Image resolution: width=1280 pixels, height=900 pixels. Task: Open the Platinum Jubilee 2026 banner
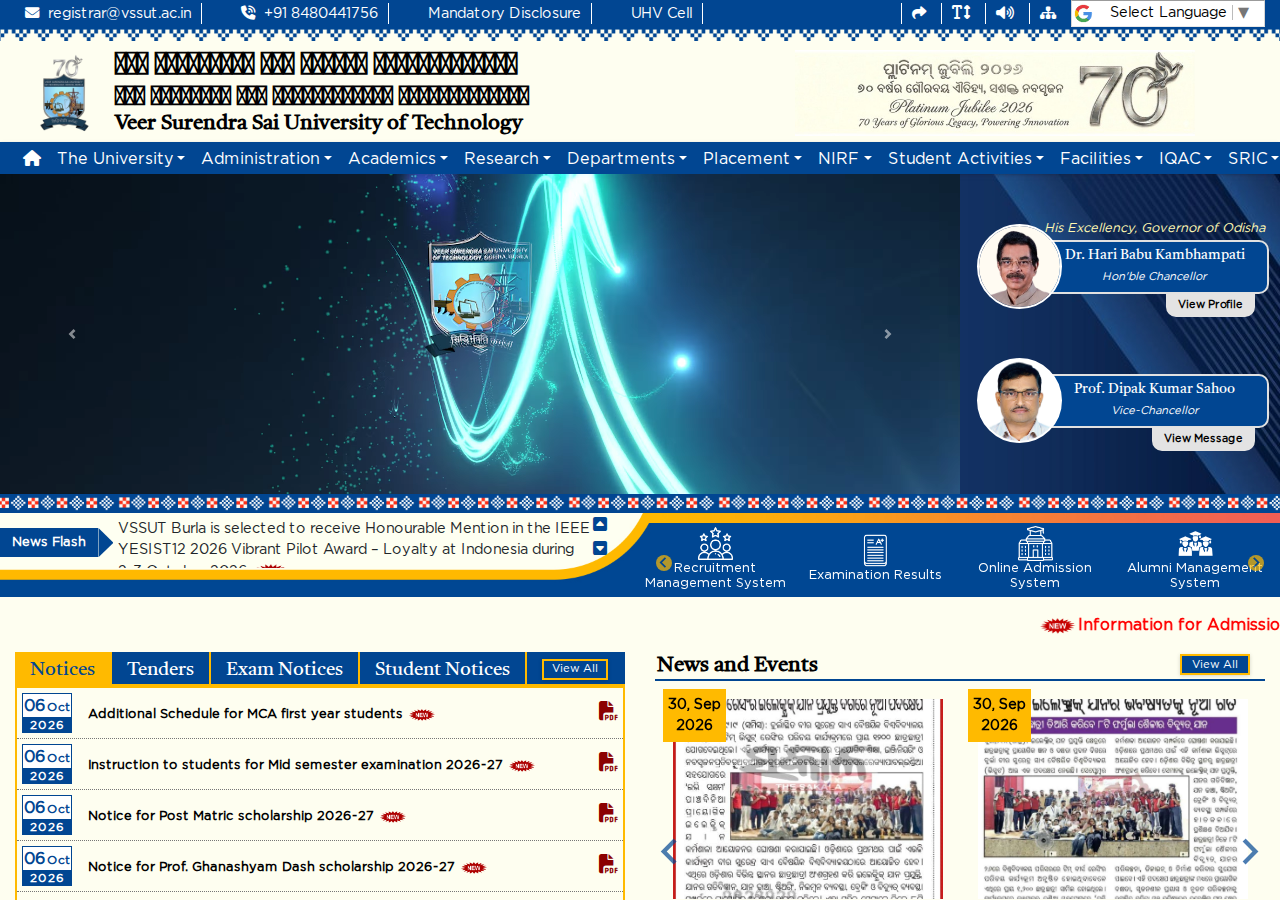point(1018,91)
